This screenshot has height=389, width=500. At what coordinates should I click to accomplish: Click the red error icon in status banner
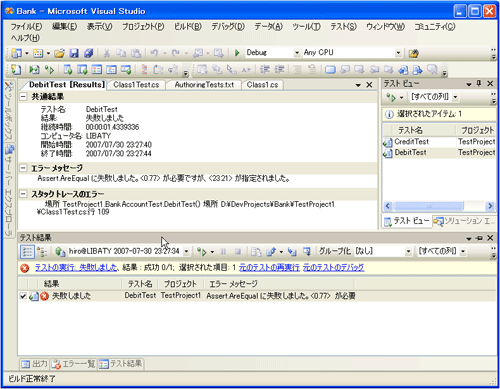pyautogui.click(x=25, y=268)
